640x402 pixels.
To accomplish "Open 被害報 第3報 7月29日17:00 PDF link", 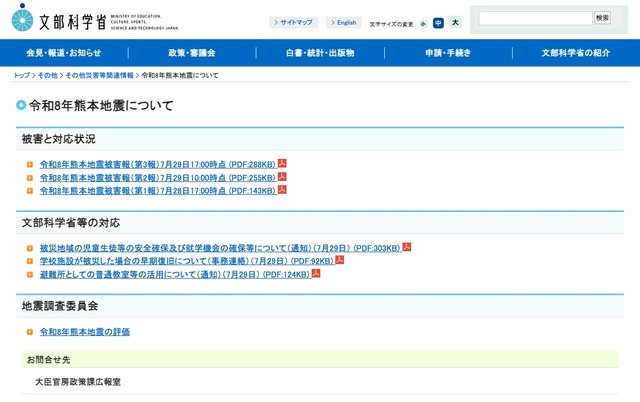I will 158,164.
